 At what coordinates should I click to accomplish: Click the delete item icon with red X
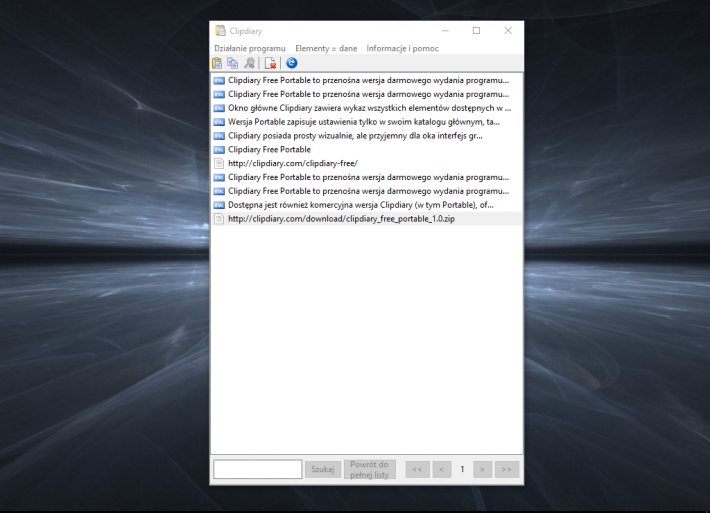click(271, 63)
